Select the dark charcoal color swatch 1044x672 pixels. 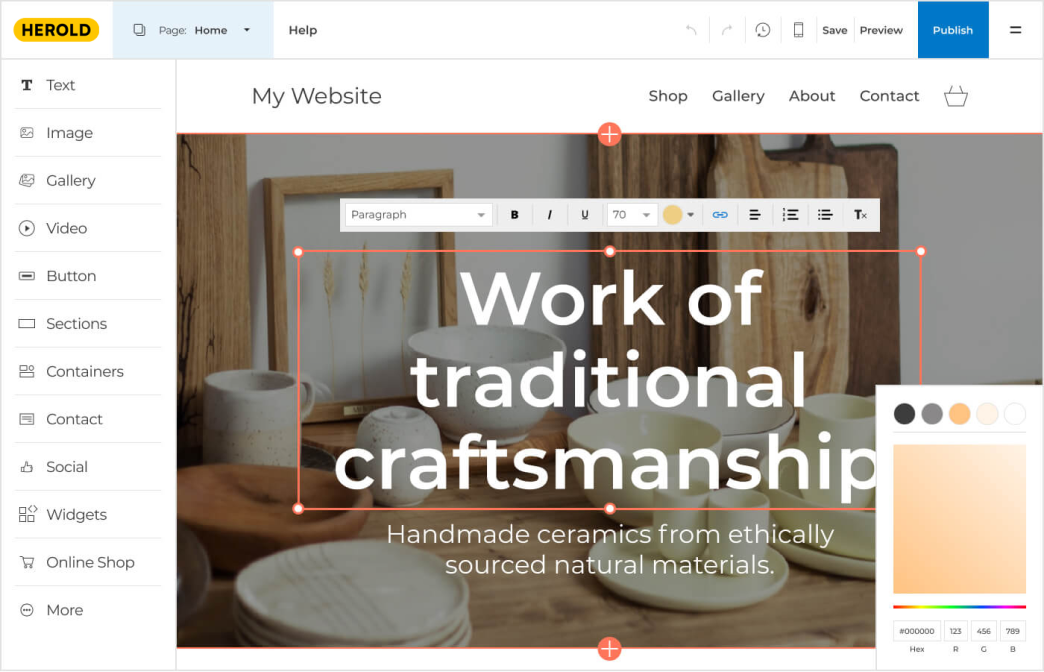tap(904, 414)
